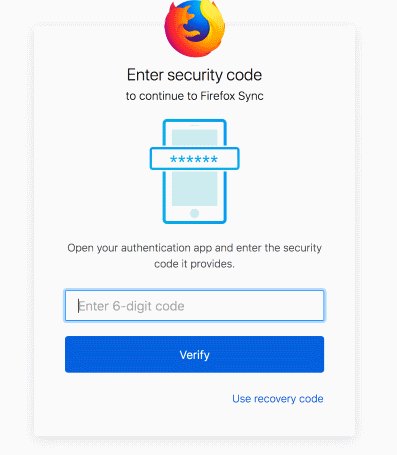This screenshot has height=455, width=397.
Task: Click the phone illustration's upper screen area
Action: click(x=195, y=138)
